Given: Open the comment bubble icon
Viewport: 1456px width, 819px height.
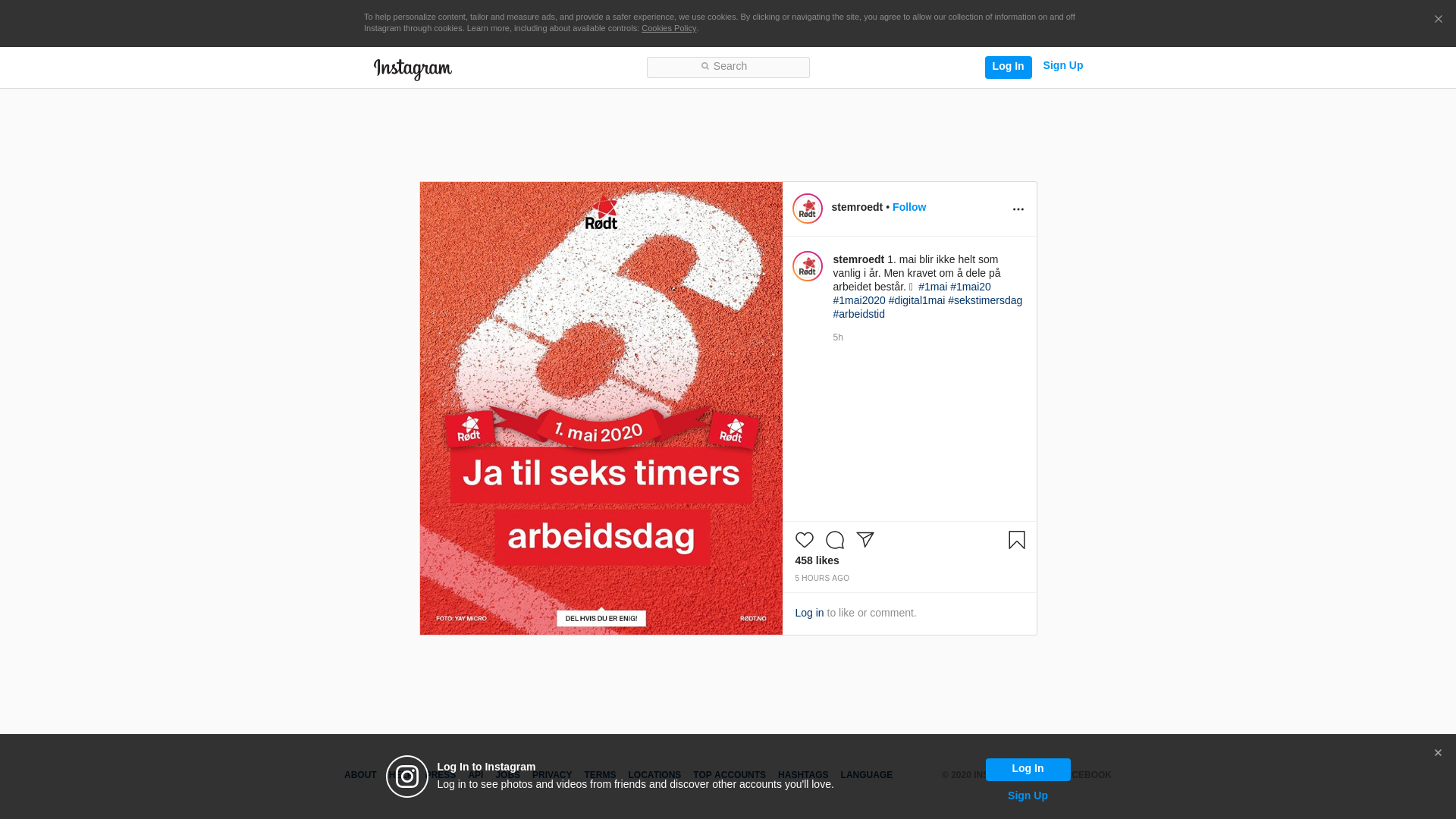Looking at the screenshot, I should pos(835,540).
